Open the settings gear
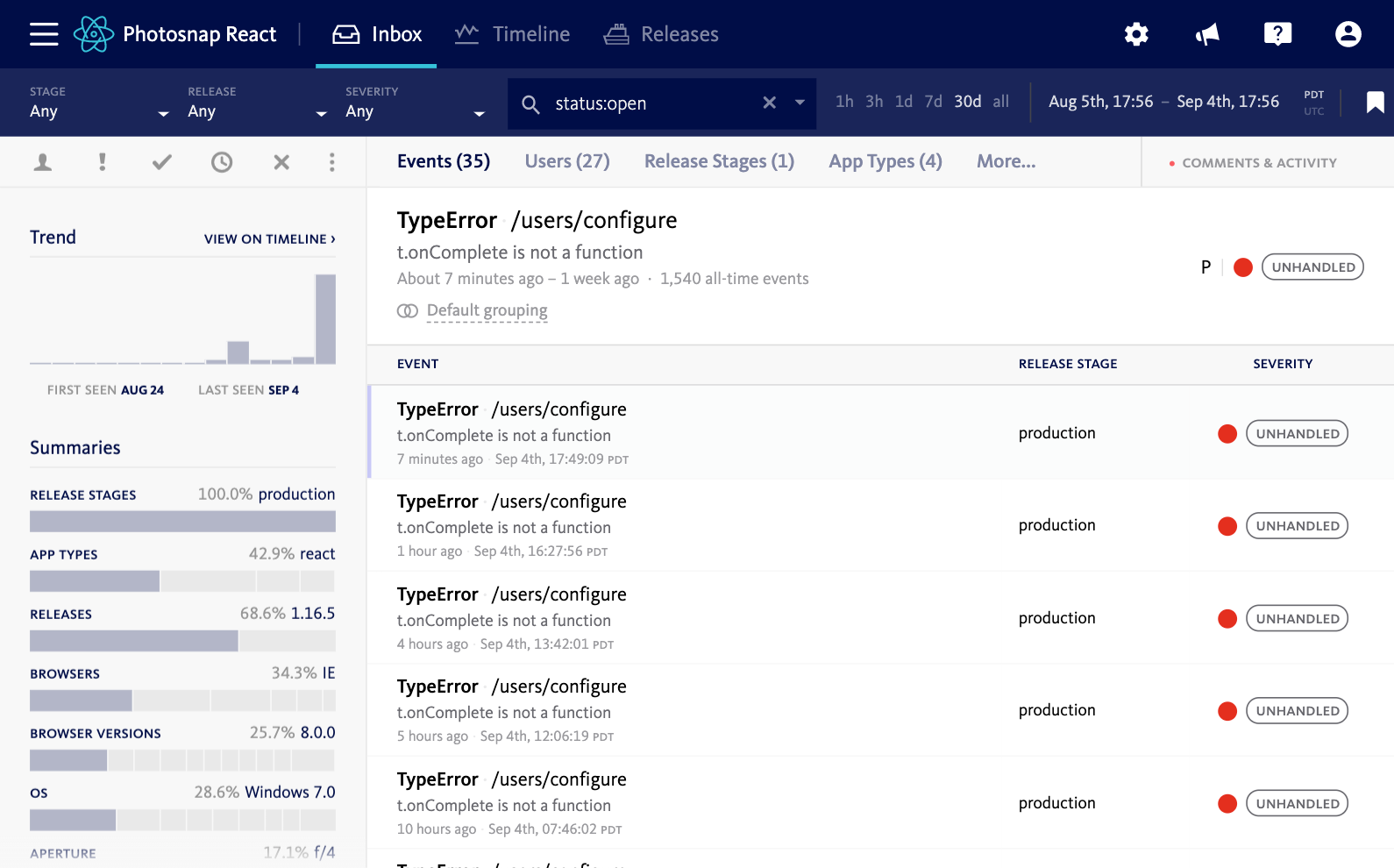 (x=1136, y=34)
